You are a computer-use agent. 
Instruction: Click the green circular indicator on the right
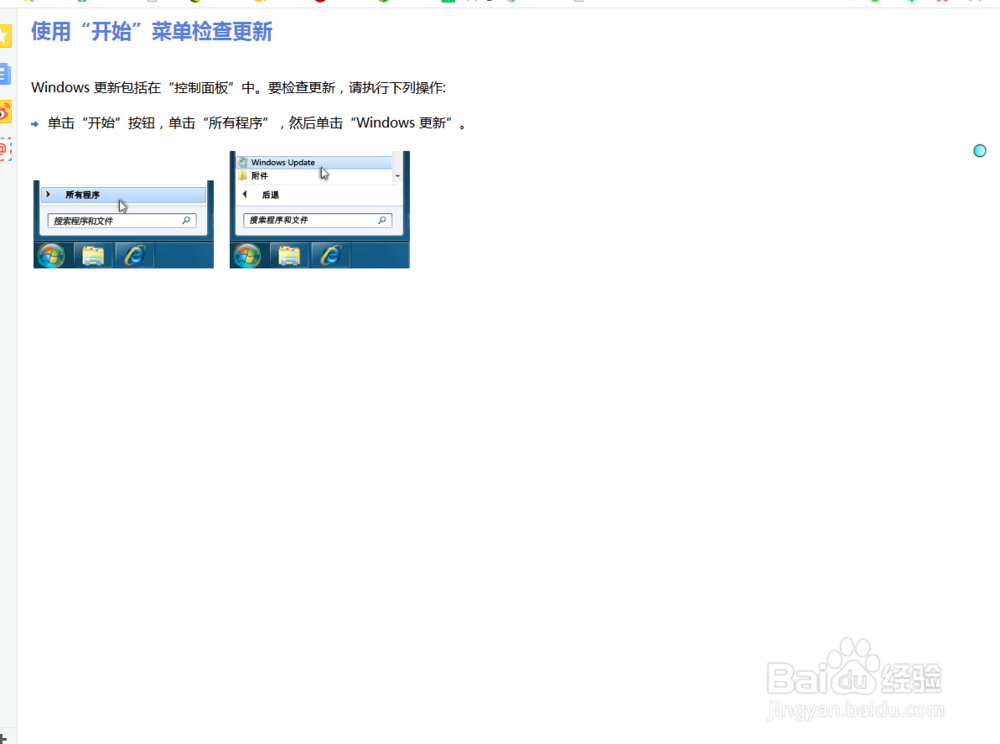(979, 150)
